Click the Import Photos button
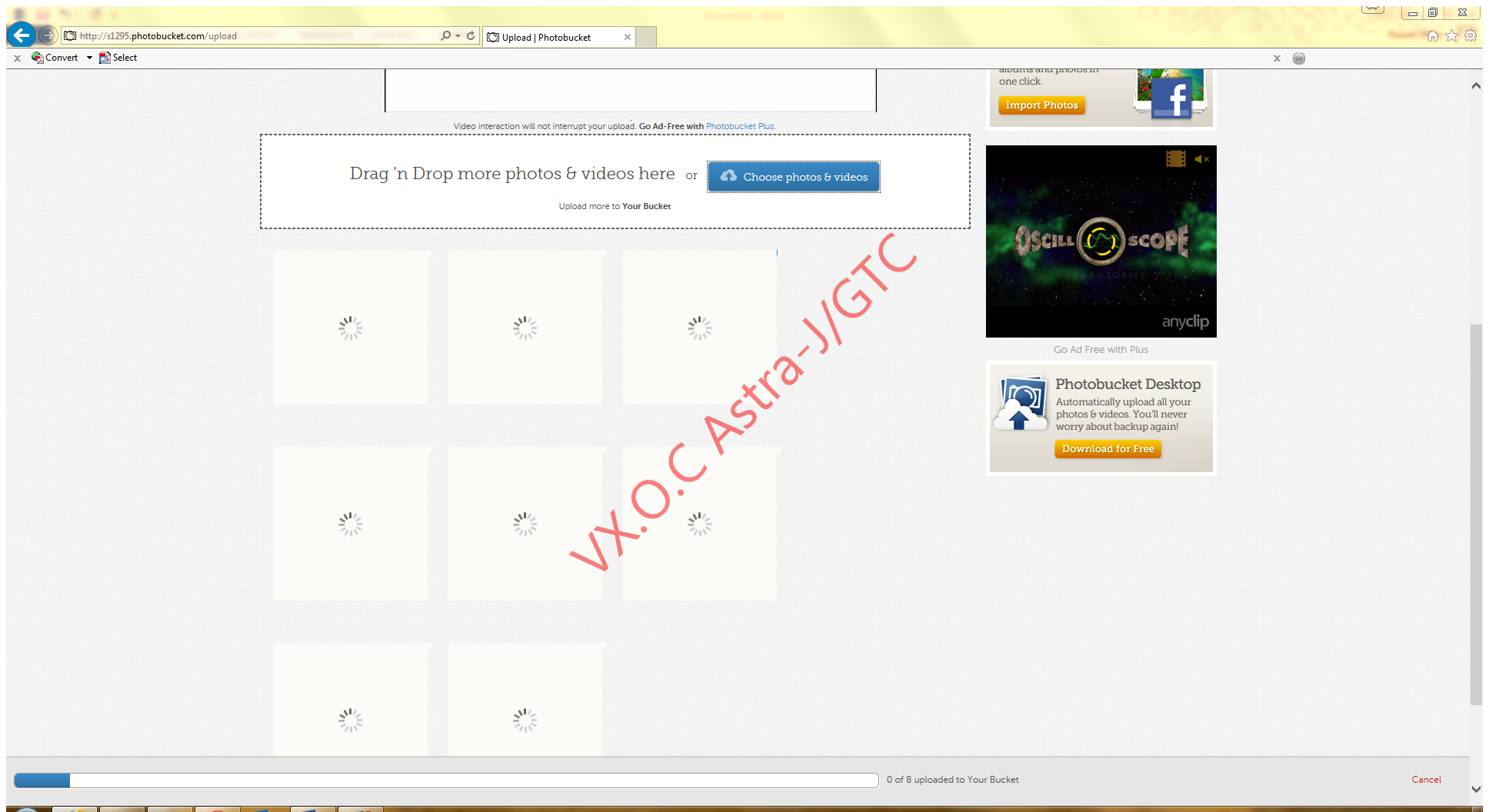 click(x=1041, y=105)
